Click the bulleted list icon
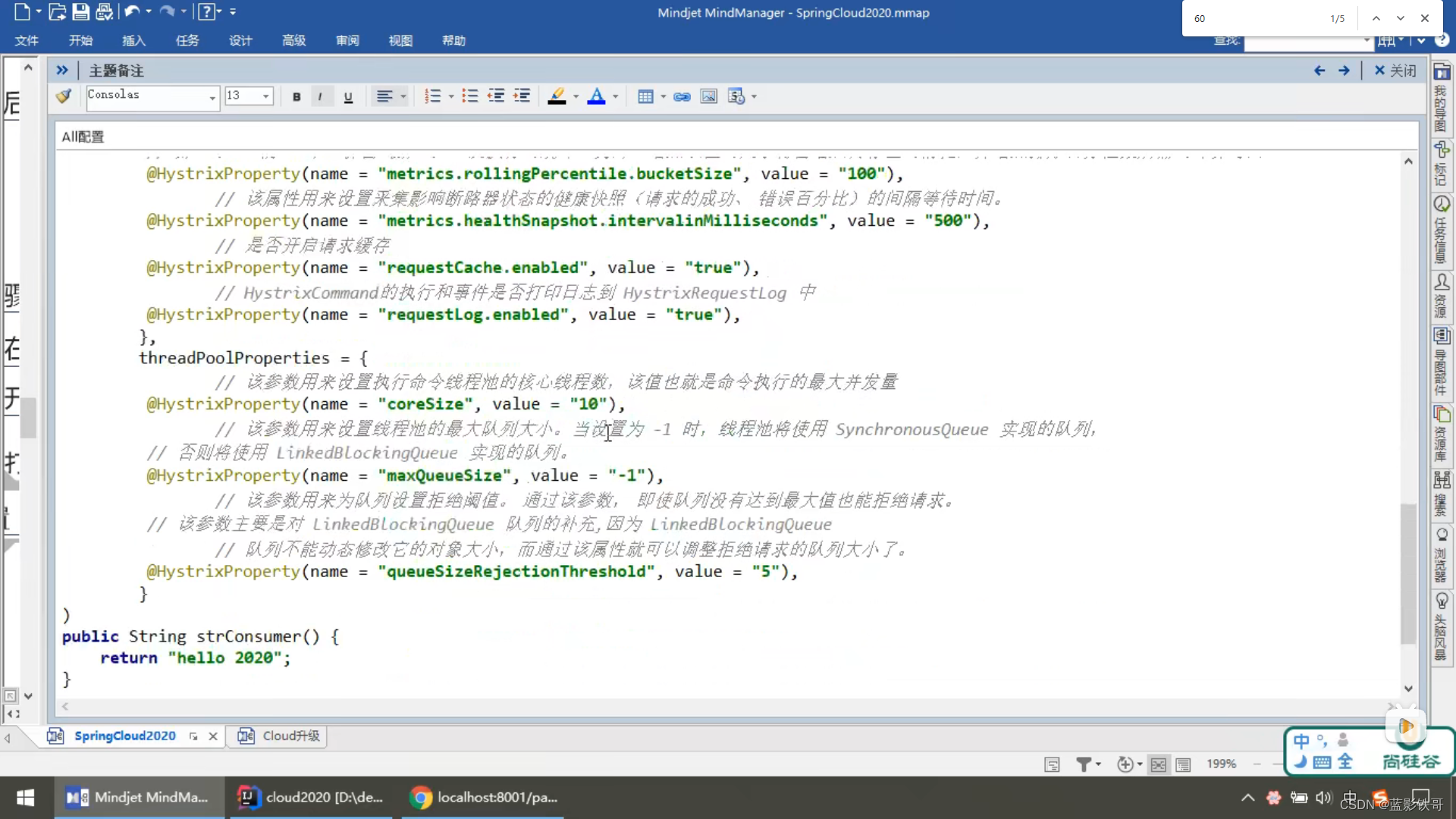 tap(470, 96)
